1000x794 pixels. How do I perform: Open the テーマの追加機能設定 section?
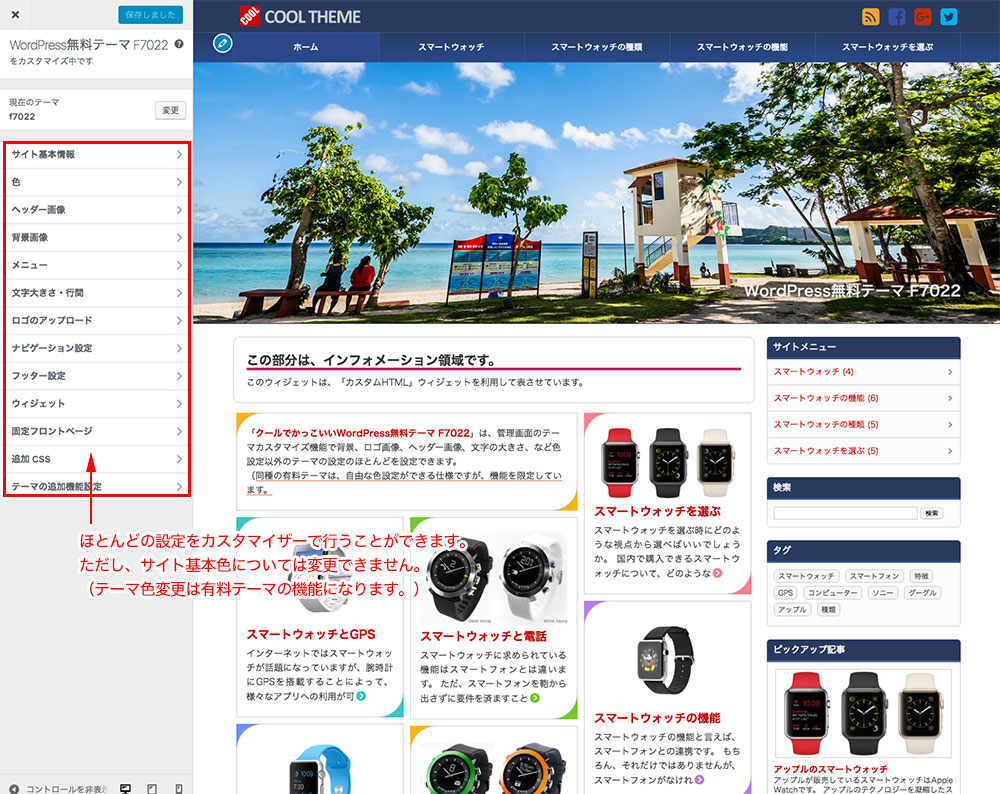click(97, 486)
